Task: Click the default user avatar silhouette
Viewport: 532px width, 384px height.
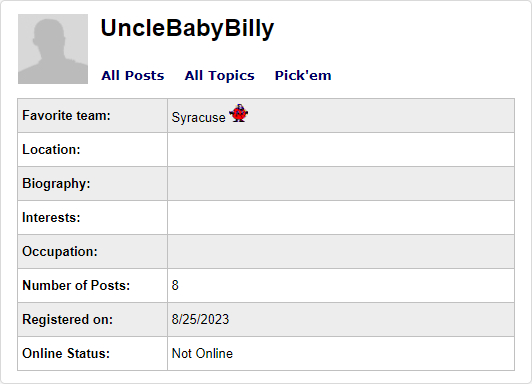Action: [x=53, y=49]
